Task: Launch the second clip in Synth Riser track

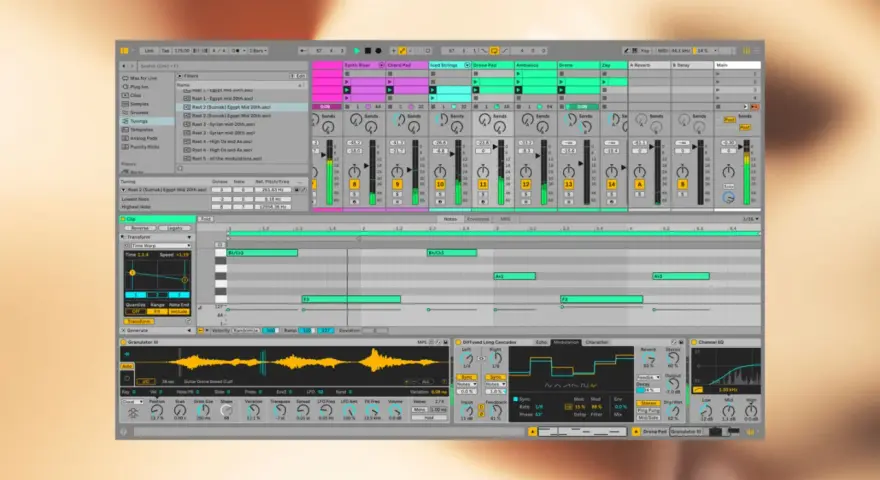Action: pos(347,82)
